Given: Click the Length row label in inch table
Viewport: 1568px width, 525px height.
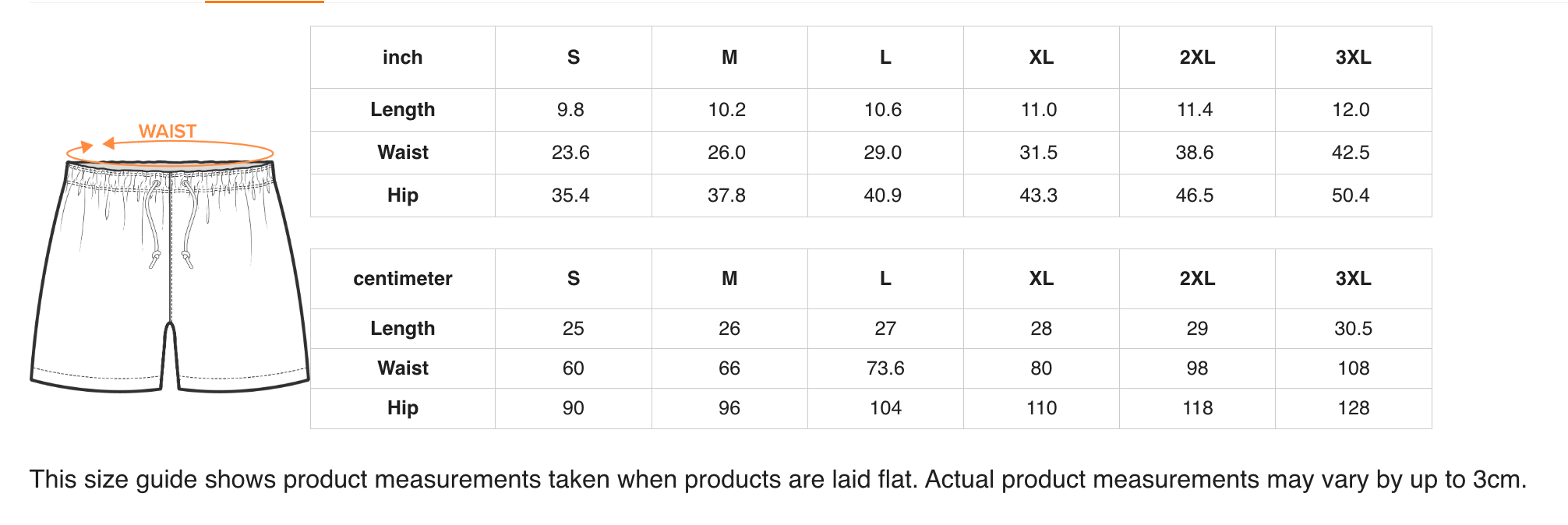Looking at the screenshot, I should tap(403, 110).
